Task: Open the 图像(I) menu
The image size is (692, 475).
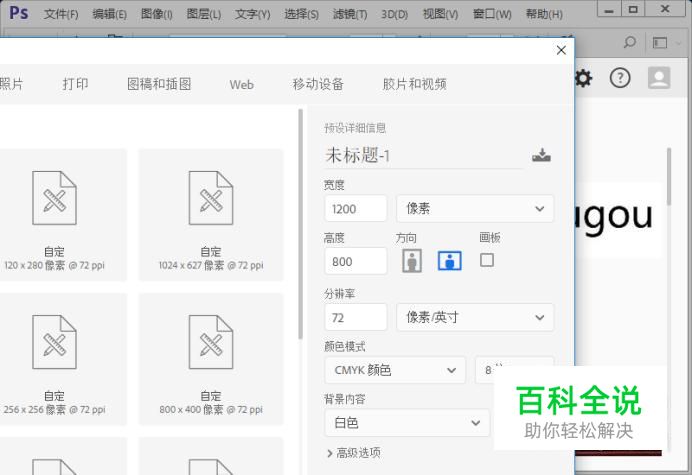Action: 156,14
